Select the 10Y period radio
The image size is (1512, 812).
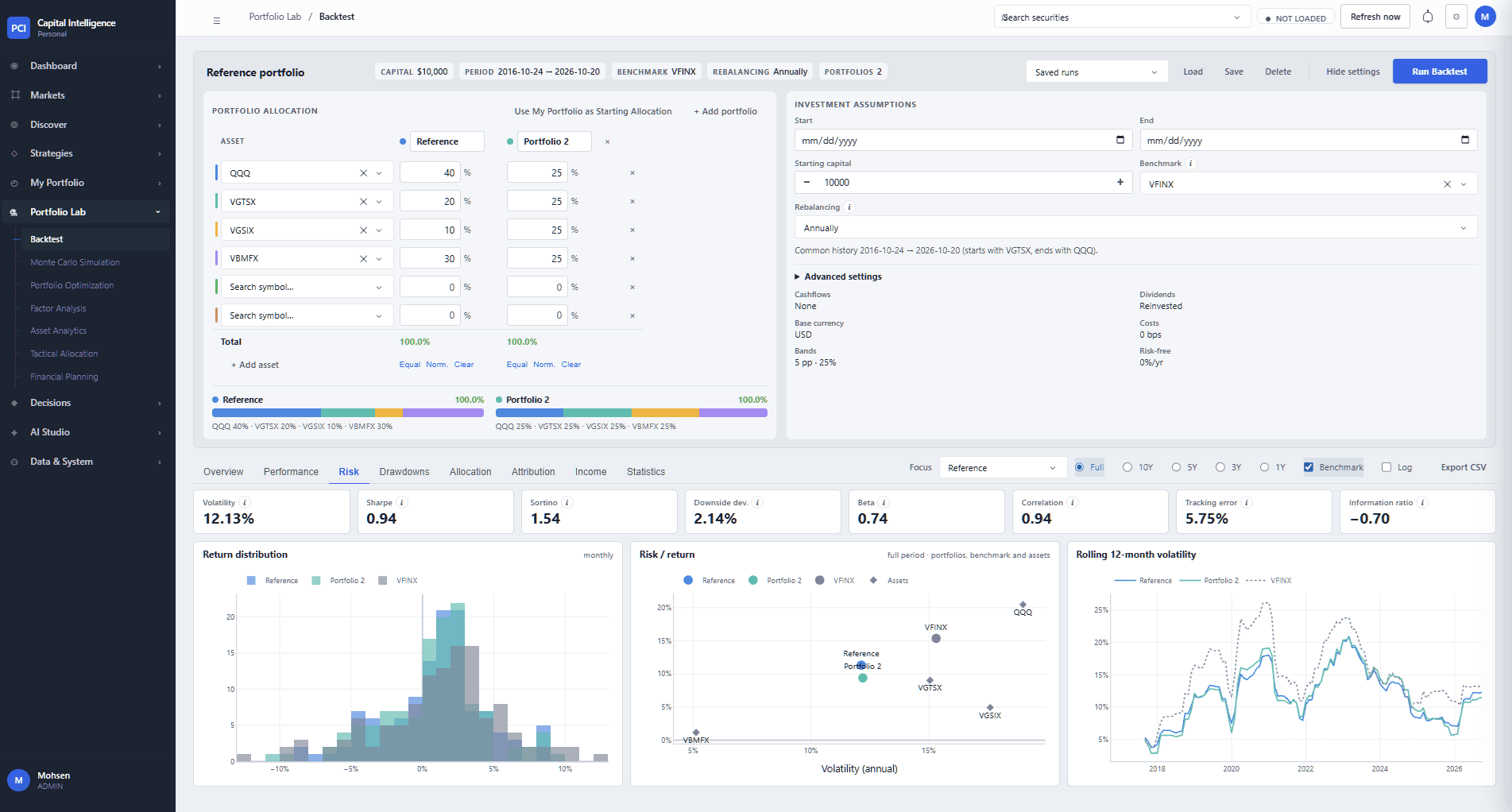tap(1127, 467)
